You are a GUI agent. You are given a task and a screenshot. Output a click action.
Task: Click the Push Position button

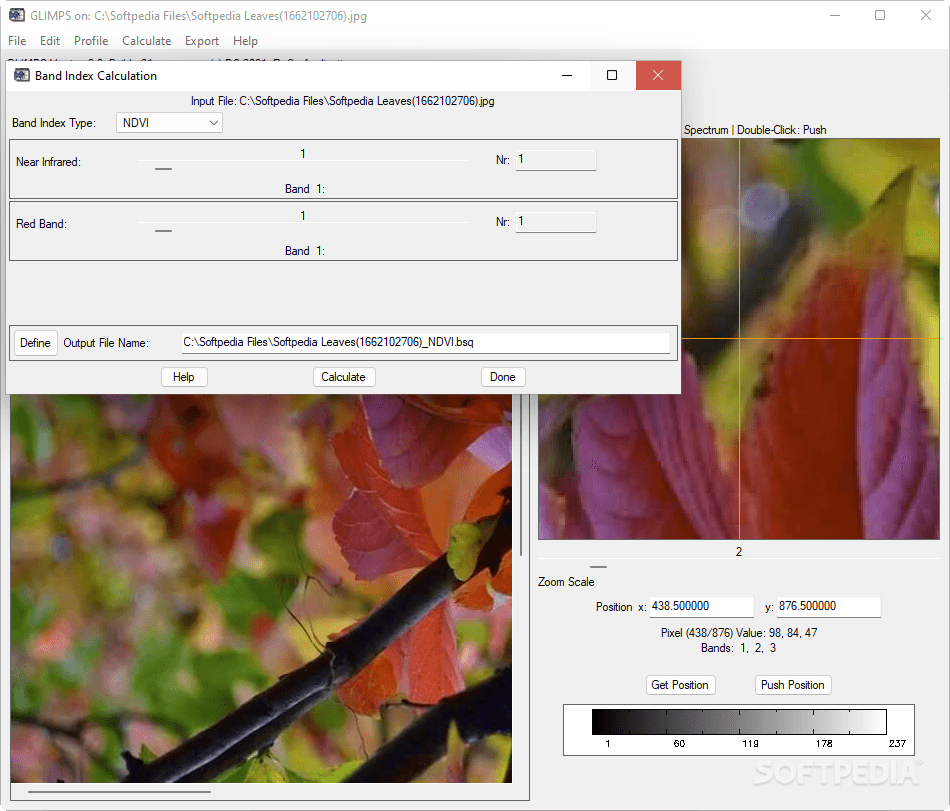(792, 685)
